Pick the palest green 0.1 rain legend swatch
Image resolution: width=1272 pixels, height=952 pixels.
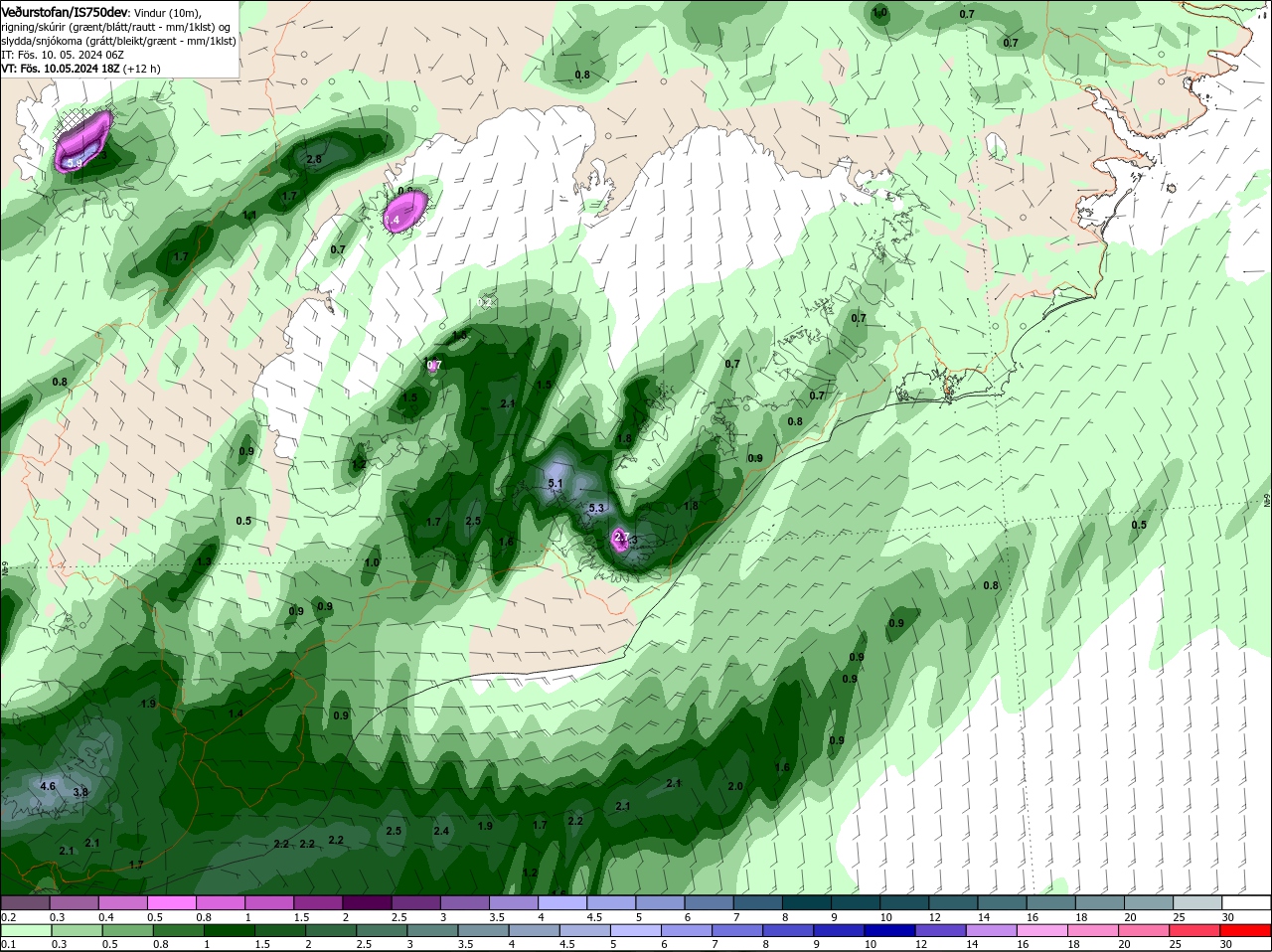(x=25, y=931)
